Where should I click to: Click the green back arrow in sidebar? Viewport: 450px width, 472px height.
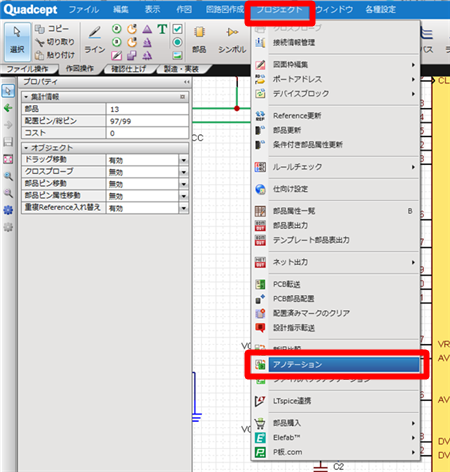(8, 108)
